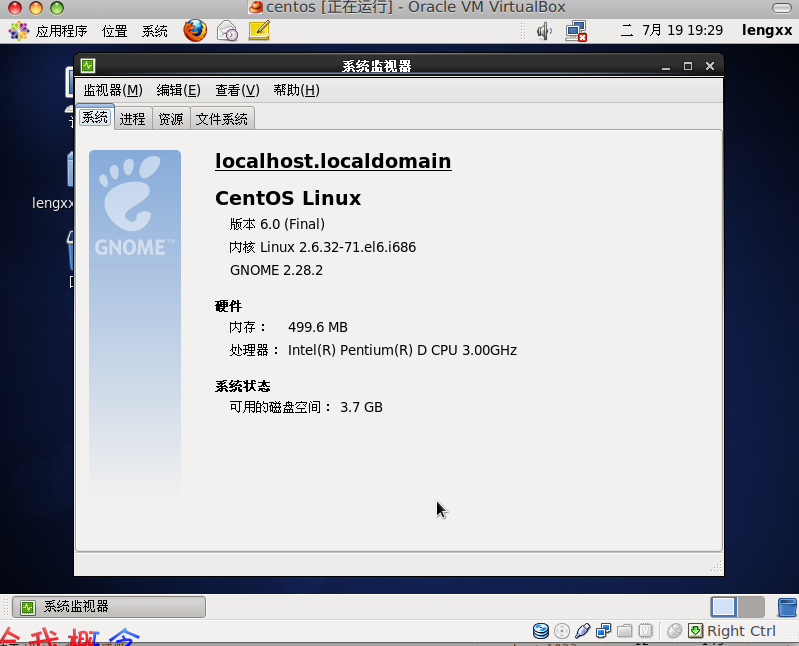Switch to the 进程 tab
The image size is (799, 646).
[132, 119]
